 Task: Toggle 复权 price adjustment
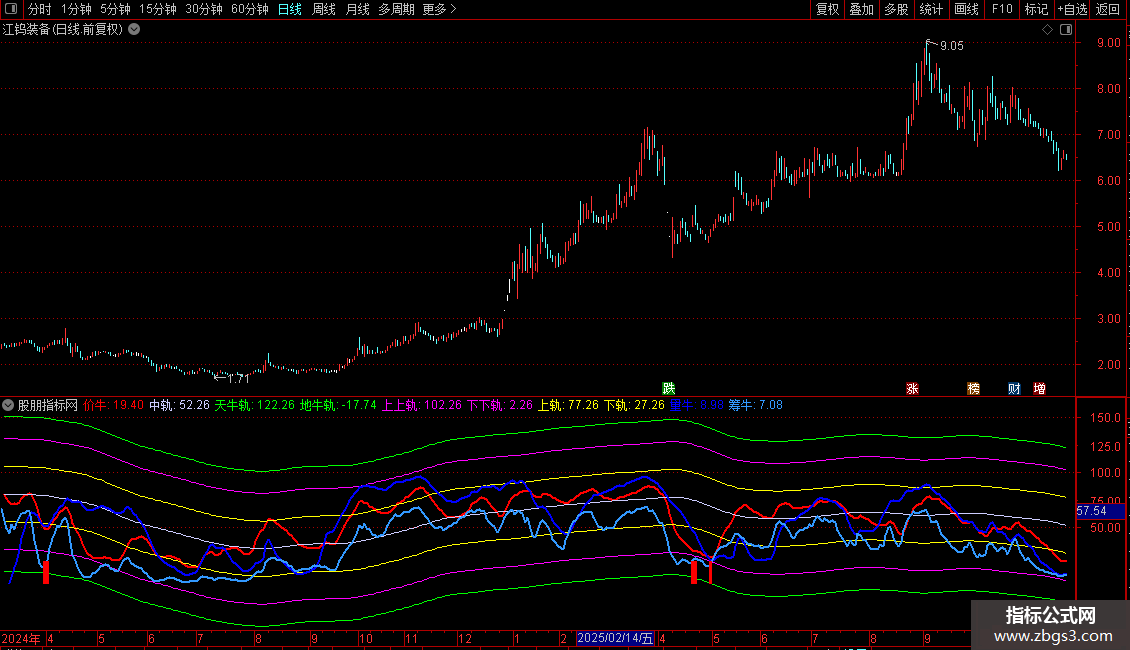tap(827, 10)
